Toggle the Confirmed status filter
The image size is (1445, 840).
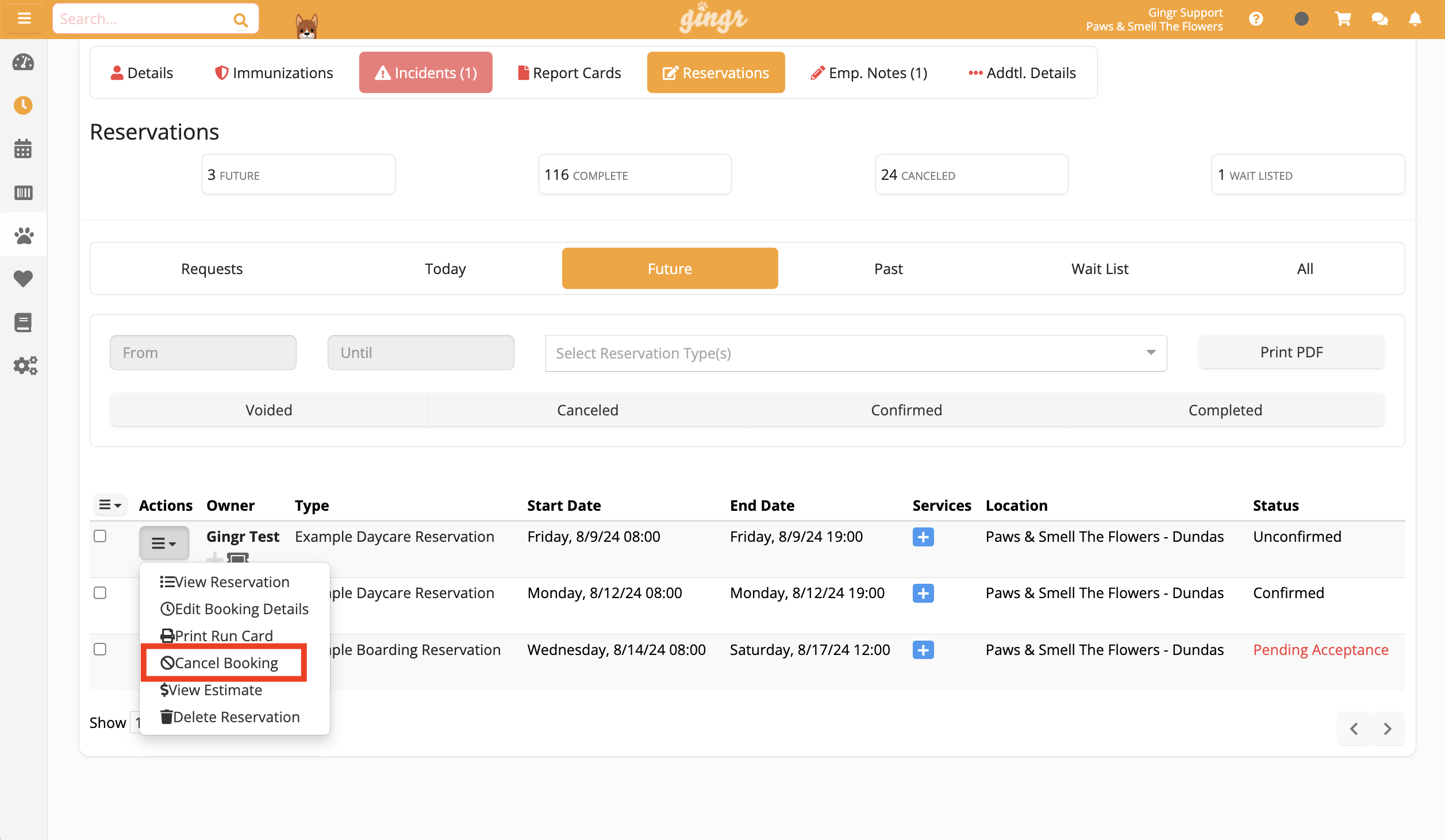point(906,410)
